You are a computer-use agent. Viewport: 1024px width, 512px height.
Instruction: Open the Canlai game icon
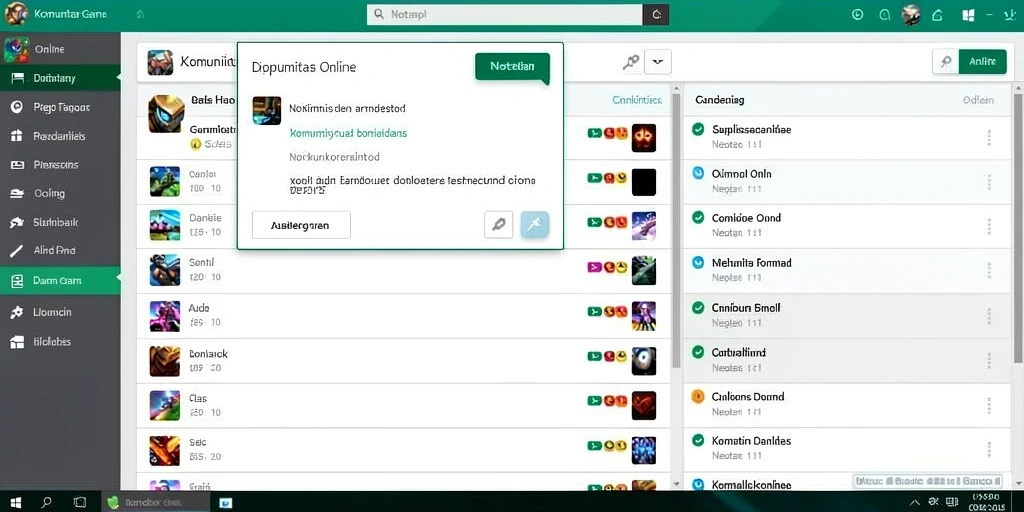165,181
